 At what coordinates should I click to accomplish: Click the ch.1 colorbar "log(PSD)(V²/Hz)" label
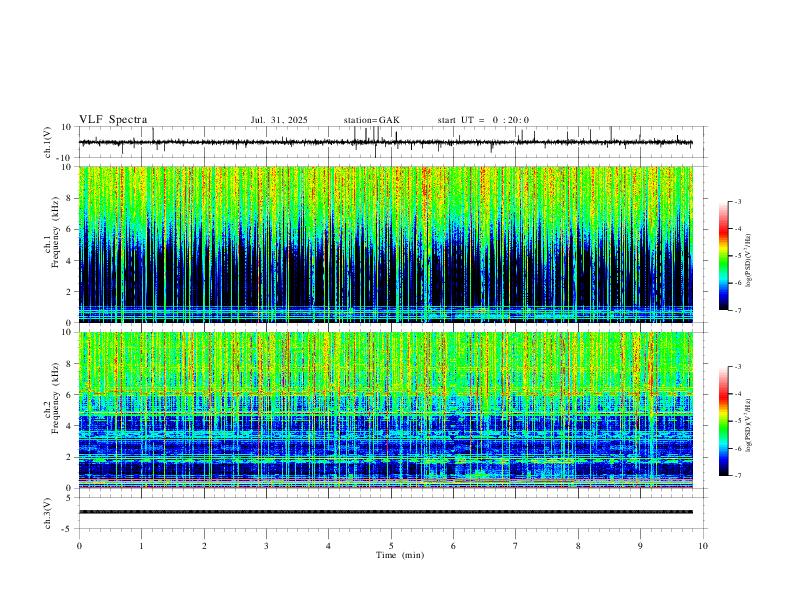click(x=749, y=261)
